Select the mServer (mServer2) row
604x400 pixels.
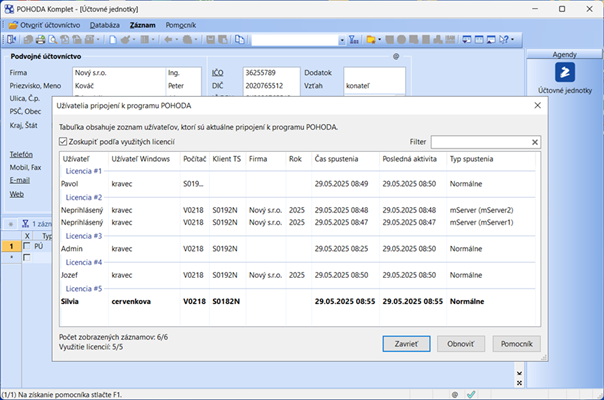point(297,210)
